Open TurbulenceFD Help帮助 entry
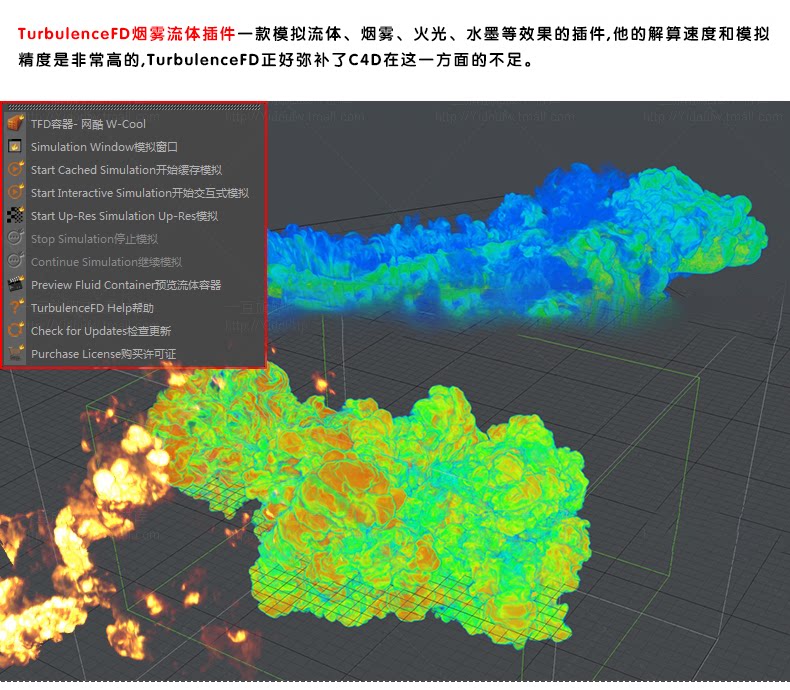 pyautogui.click(x=92, y=308)
